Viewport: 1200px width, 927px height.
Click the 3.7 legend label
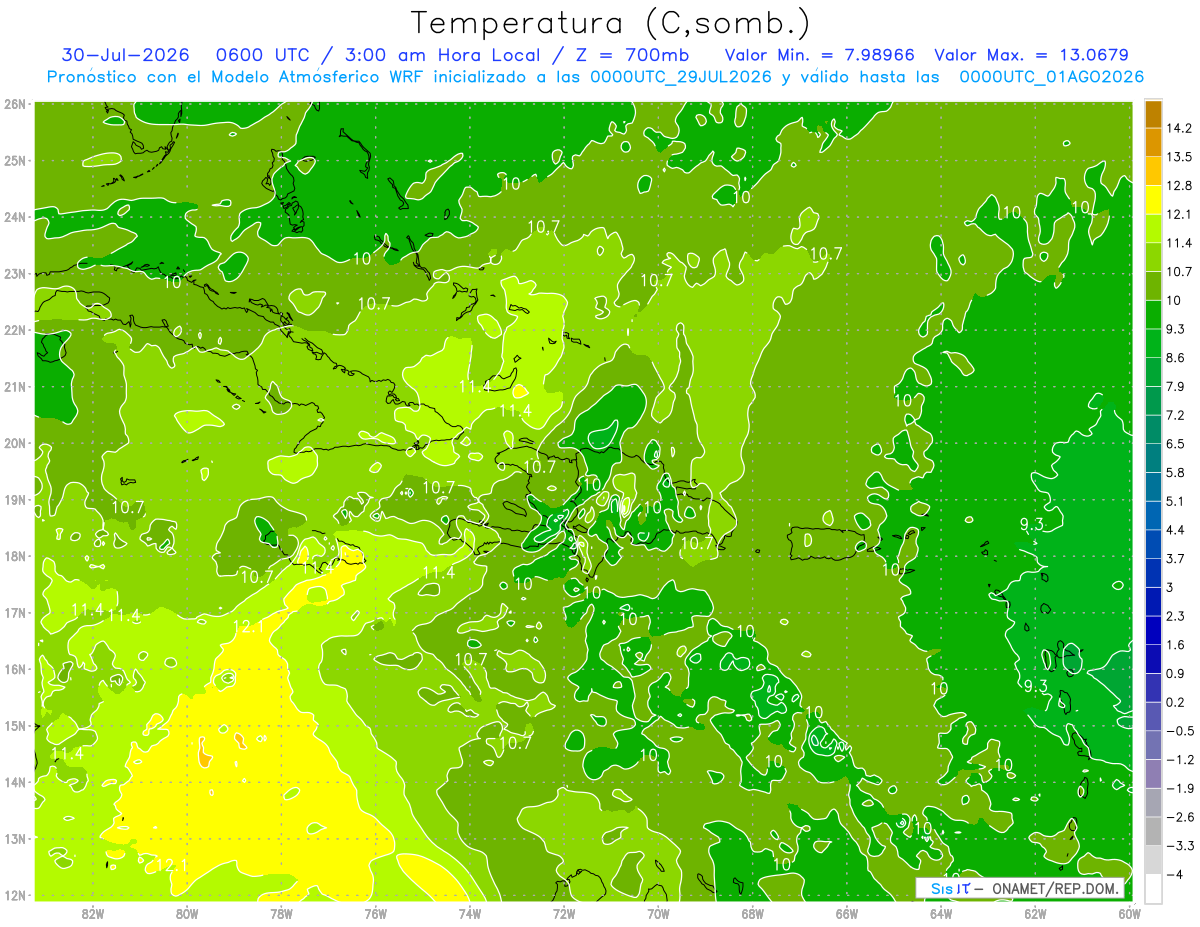click(x=1175, y=559)
